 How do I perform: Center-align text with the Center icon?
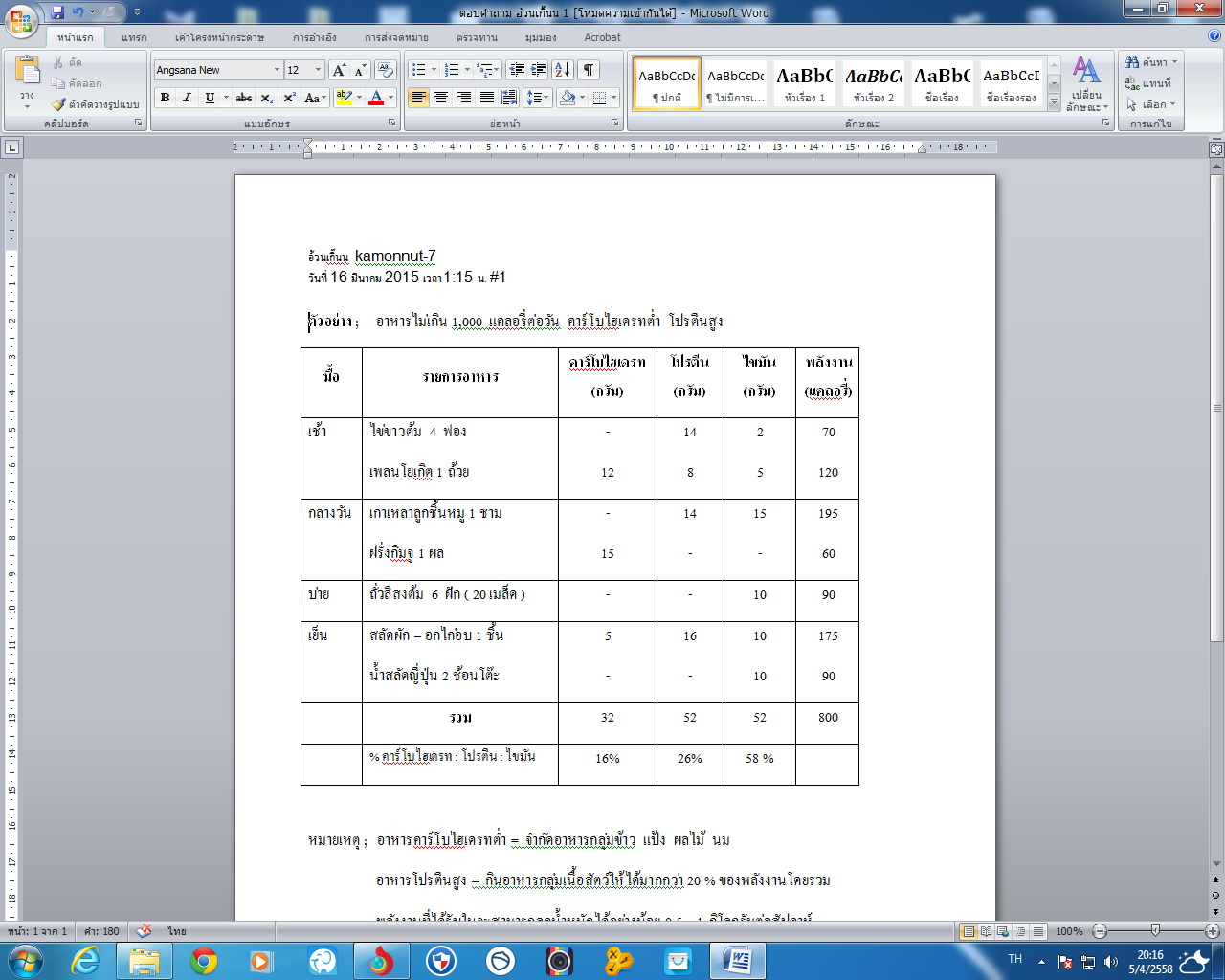tap(441, 98)
